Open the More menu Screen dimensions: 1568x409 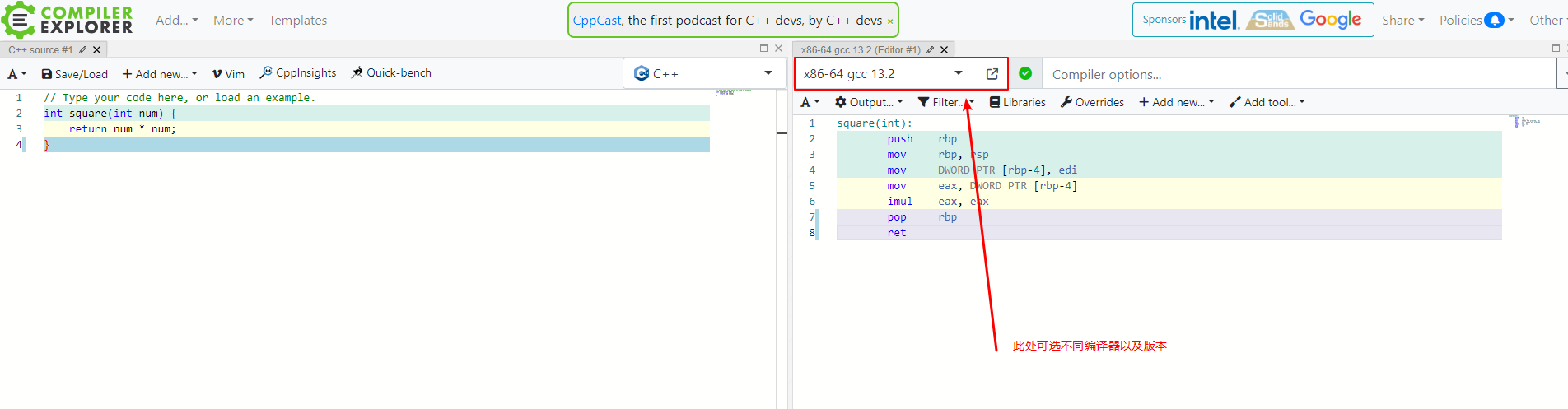[233, 20]
